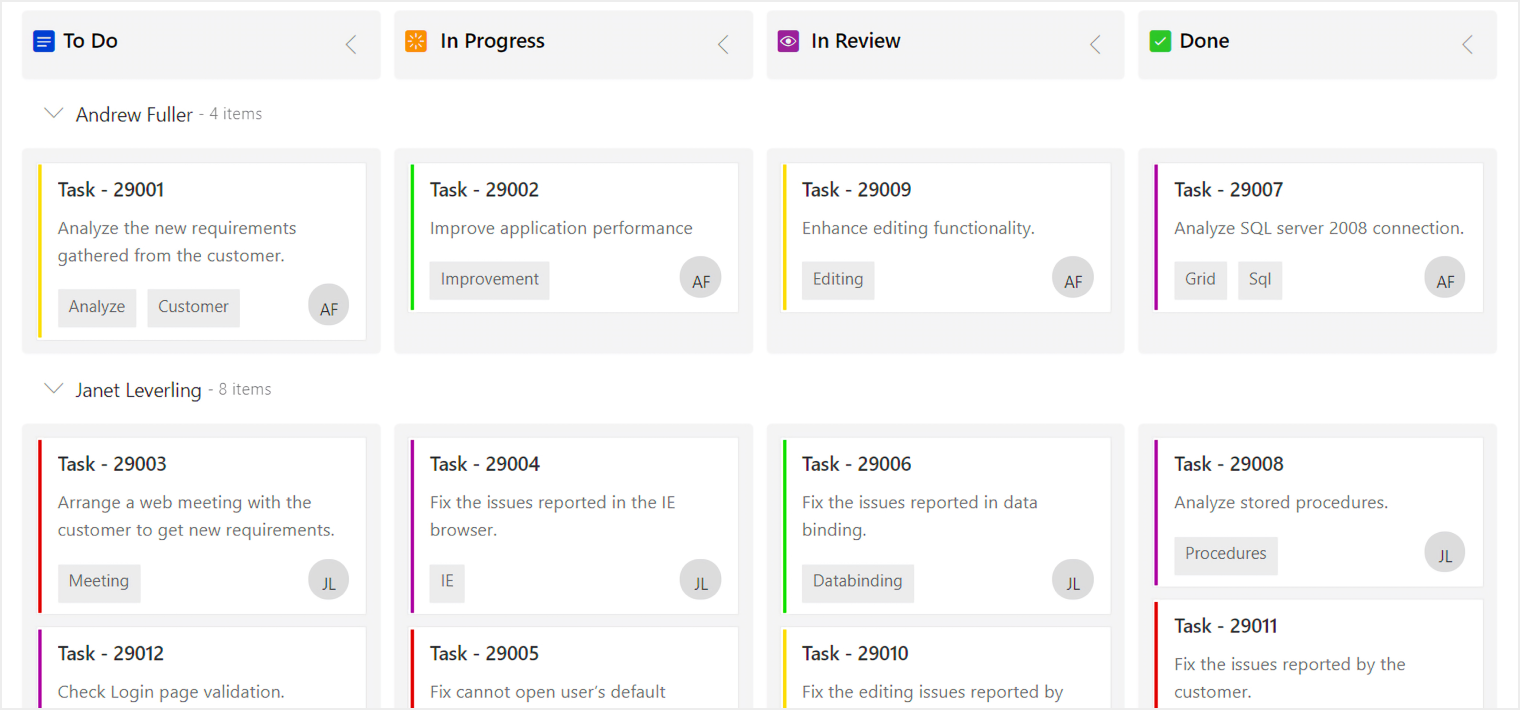Collapse the Andrew Fuller swimlane

(54, 114)
